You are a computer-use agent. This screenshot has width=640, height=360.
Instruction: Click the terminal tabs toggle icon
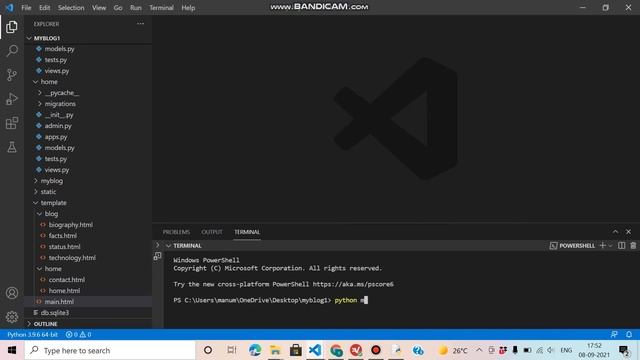158,256
